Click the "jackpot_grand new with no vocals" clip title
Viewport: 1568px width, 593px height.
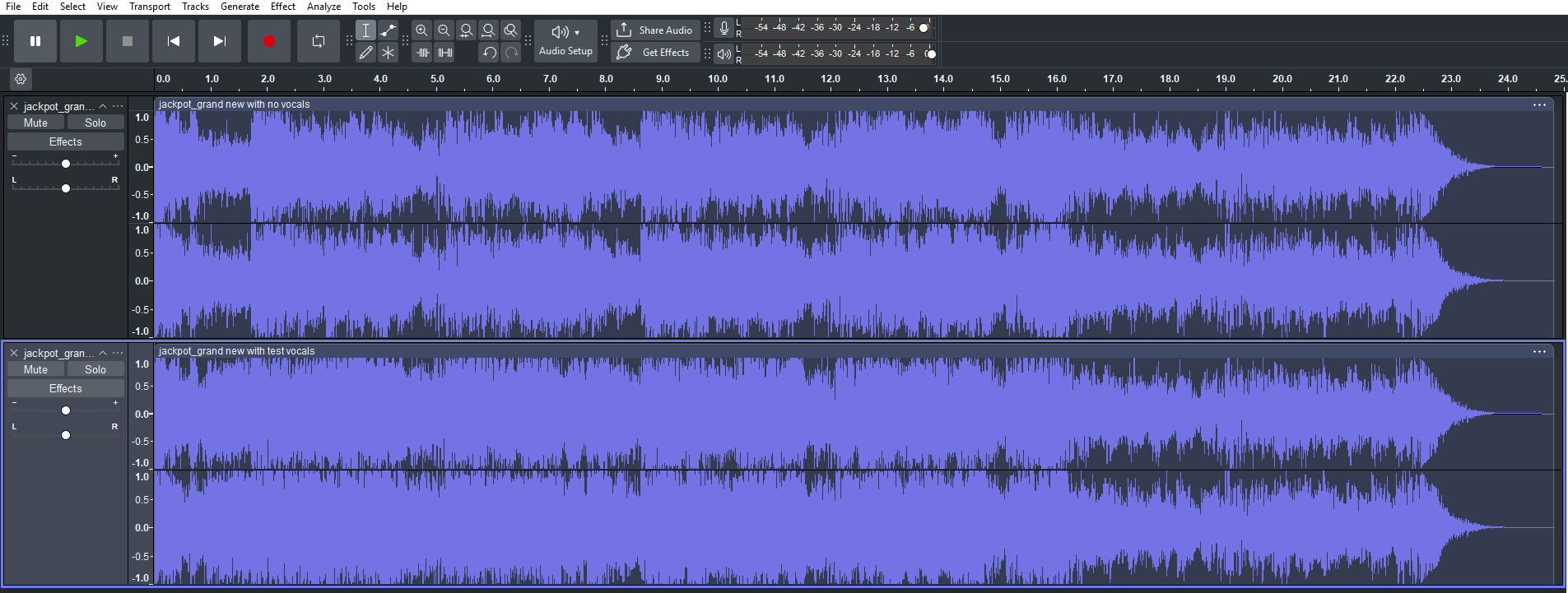pyautogui.click(x=235, y=104)
